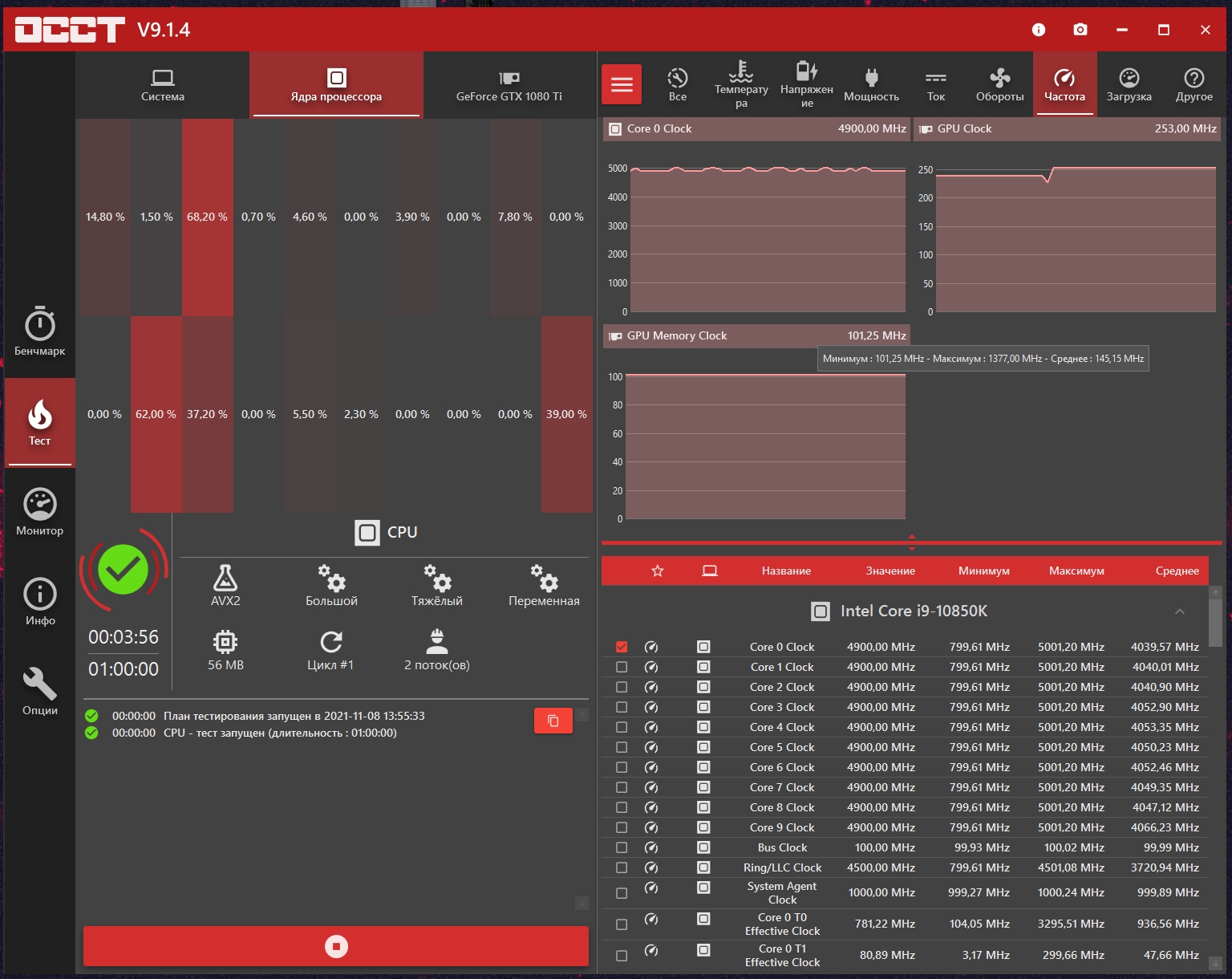Click the 68,20 % core load cell

pyautogui.click(x=208, y=217)
